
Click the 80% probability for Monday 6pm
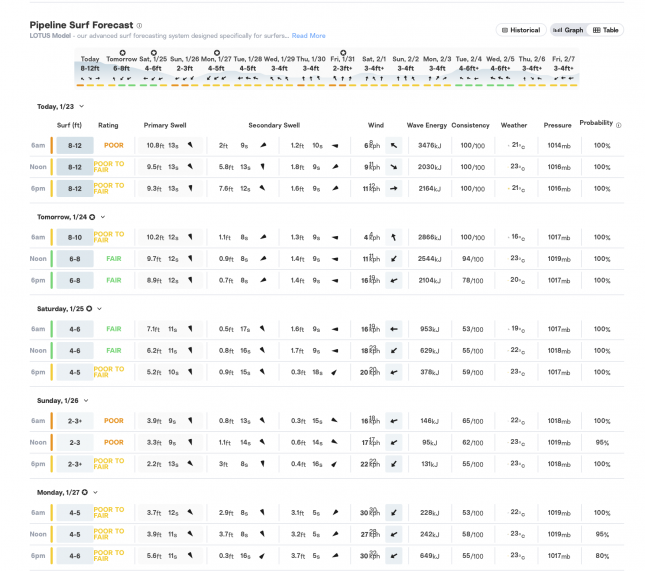pyautogui.click(x=602, y=556)
